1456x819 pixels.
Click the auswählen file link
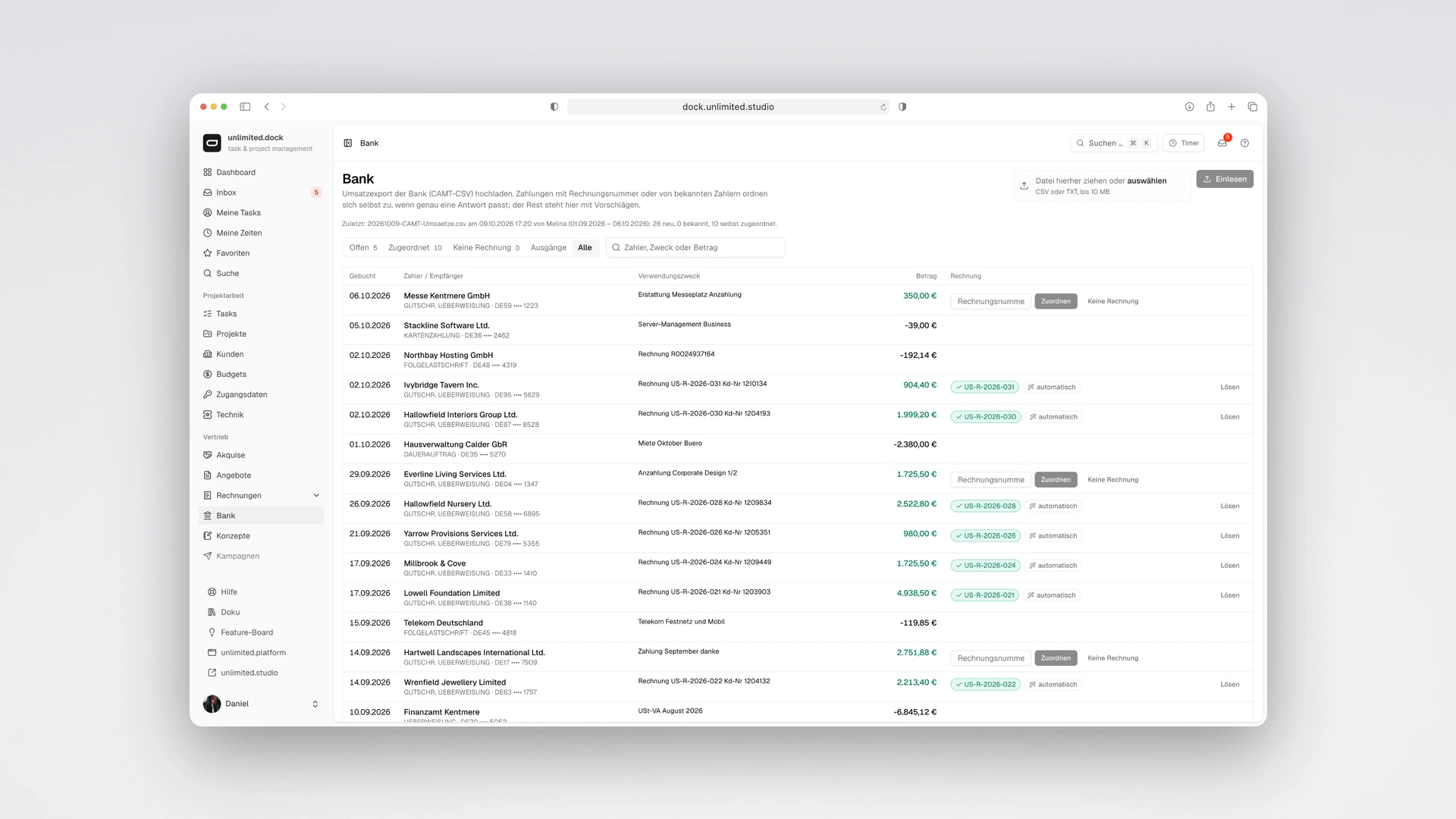pyautogui.click(x=1147, y=180)
